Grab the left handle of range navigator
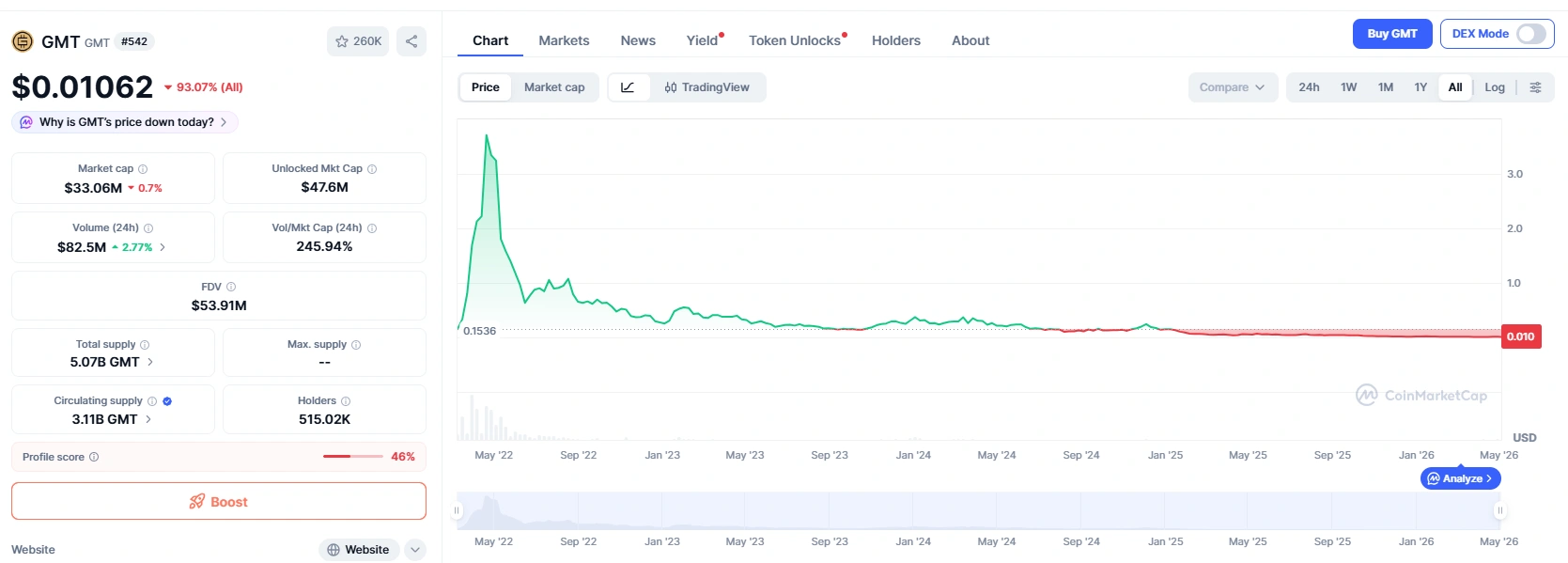The image size is (1568, 563). [457, 510]
